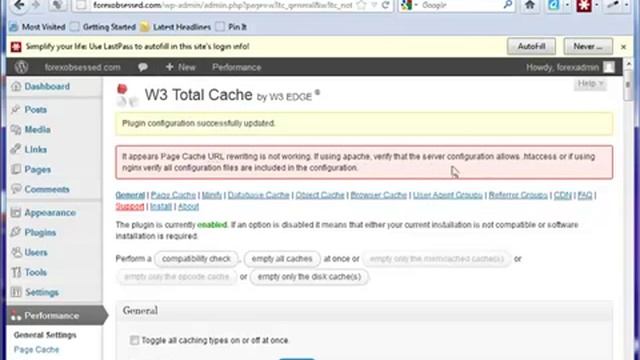
Task: Open Links in the sidebar
Action: tap(36, 149)
